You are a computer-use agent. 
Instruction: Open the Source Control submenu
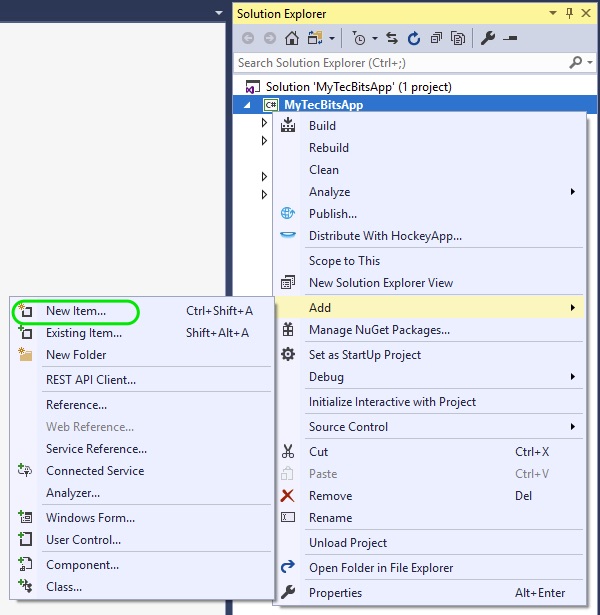(429, 427)
